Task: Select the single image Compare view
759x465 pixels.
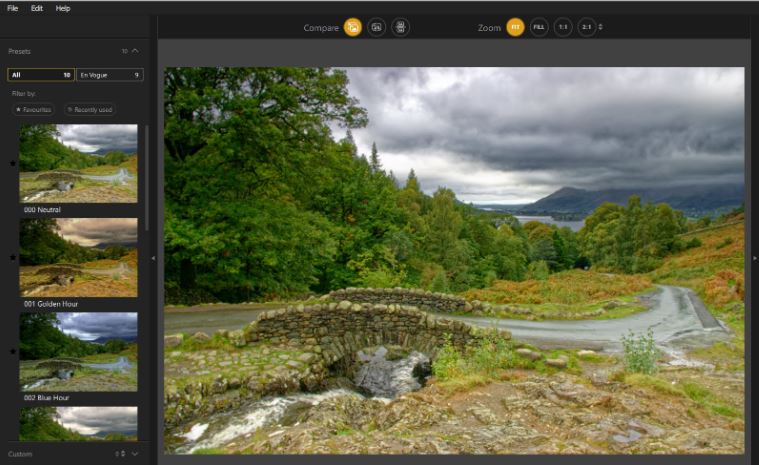Action: [x=353, y=27]
